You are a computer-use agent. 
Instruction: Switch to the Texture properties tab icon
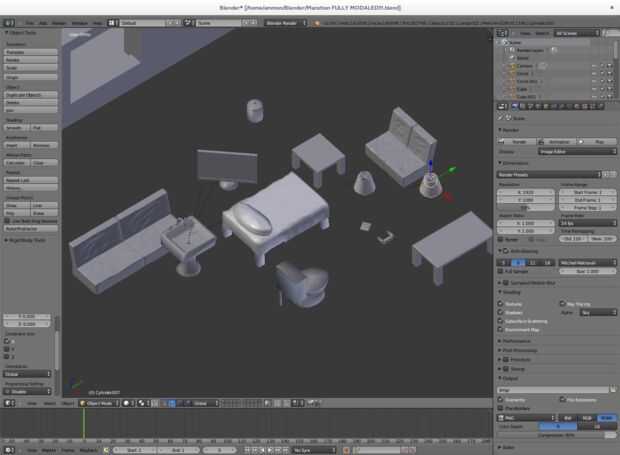[585, 106]
